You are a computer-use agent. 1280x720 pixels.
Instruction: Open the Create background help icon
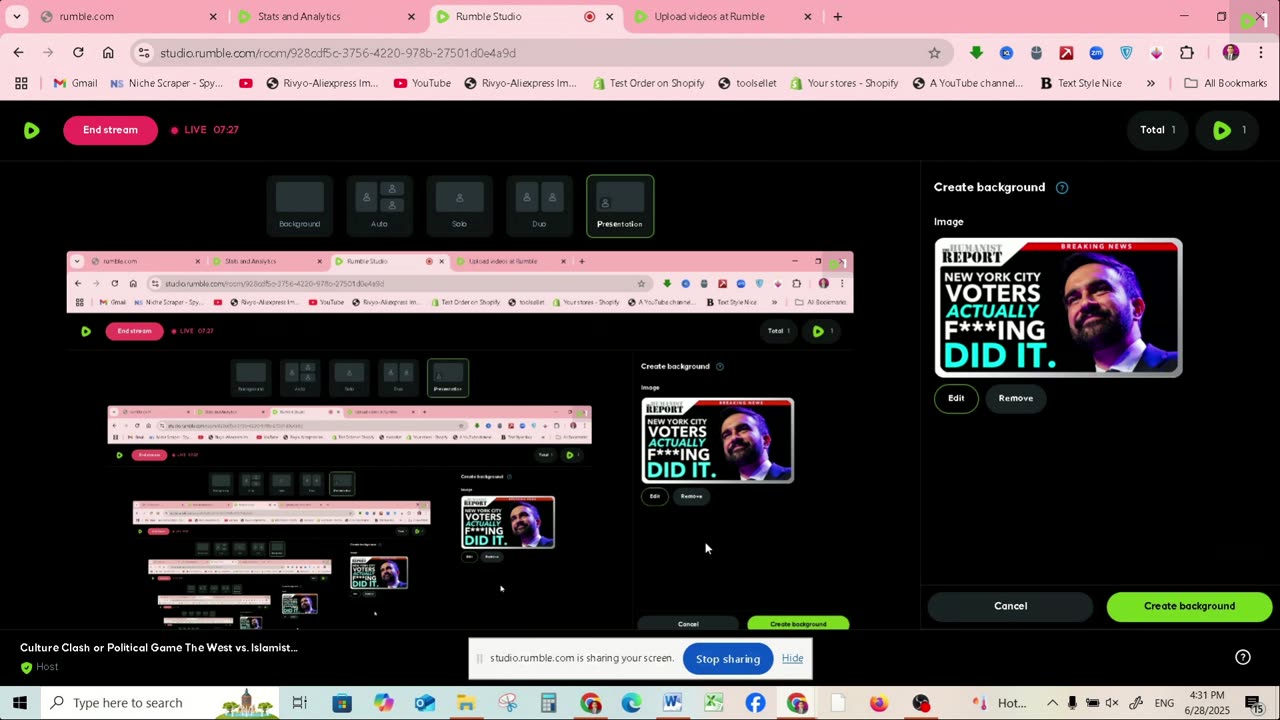pyautogui.click(x=1062, y=187)
